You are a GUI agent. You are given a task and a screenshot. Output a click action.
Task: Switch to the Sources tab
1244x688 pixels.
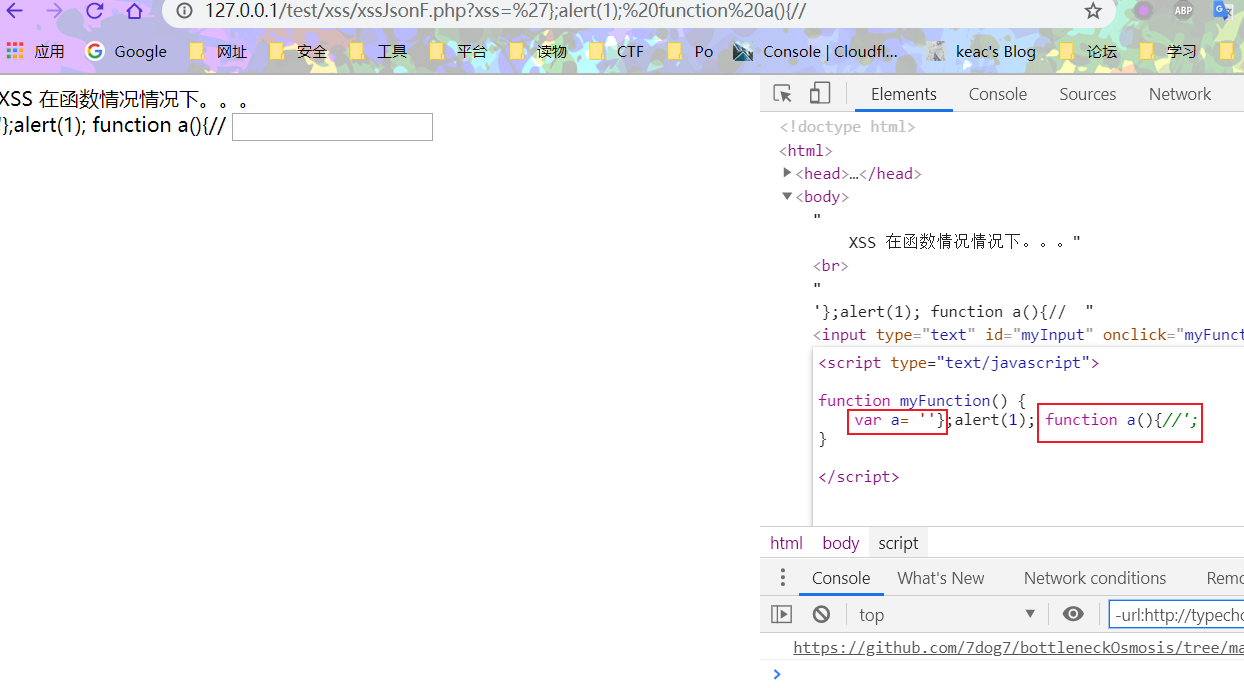pos(1088,94)
